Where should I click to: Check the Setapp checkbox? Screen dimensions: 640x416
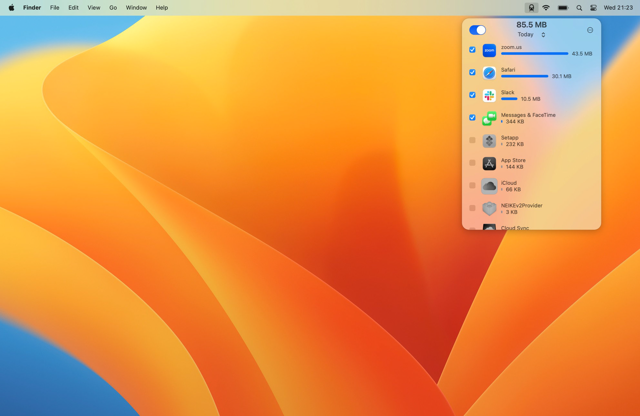472,140
